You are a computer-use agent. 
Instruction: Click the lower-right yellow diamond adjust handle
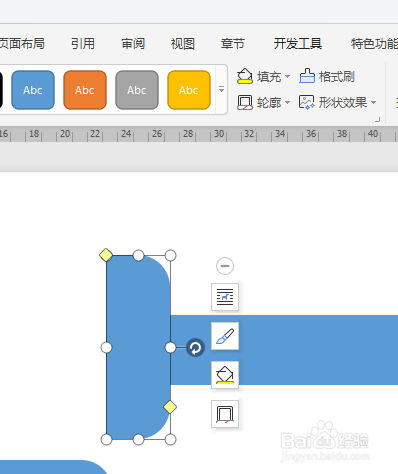(x=170, y=407)
